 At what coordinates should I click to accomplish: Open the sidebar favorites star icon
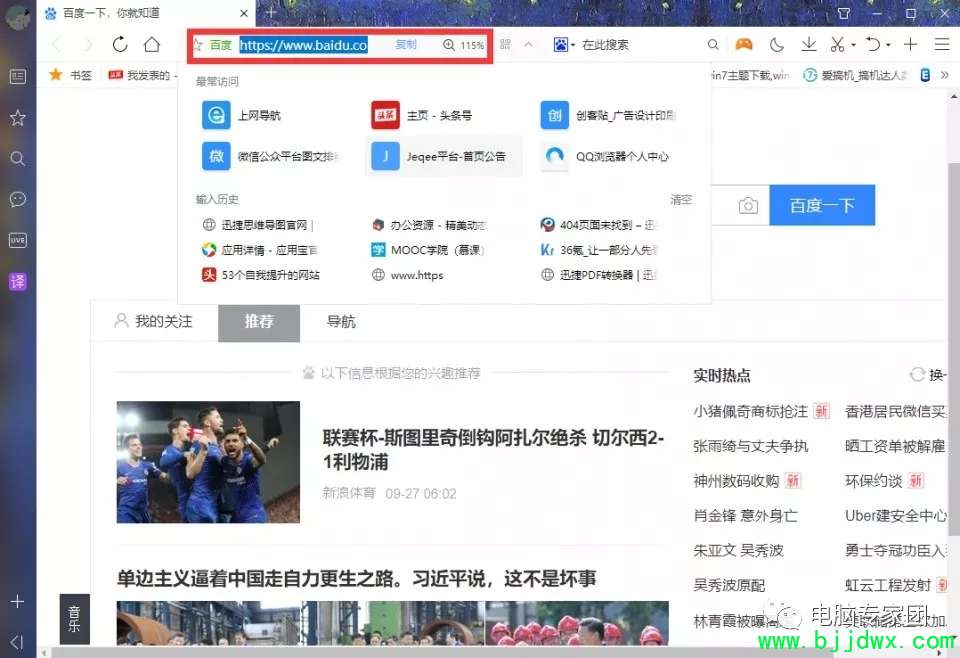point(18,118)
